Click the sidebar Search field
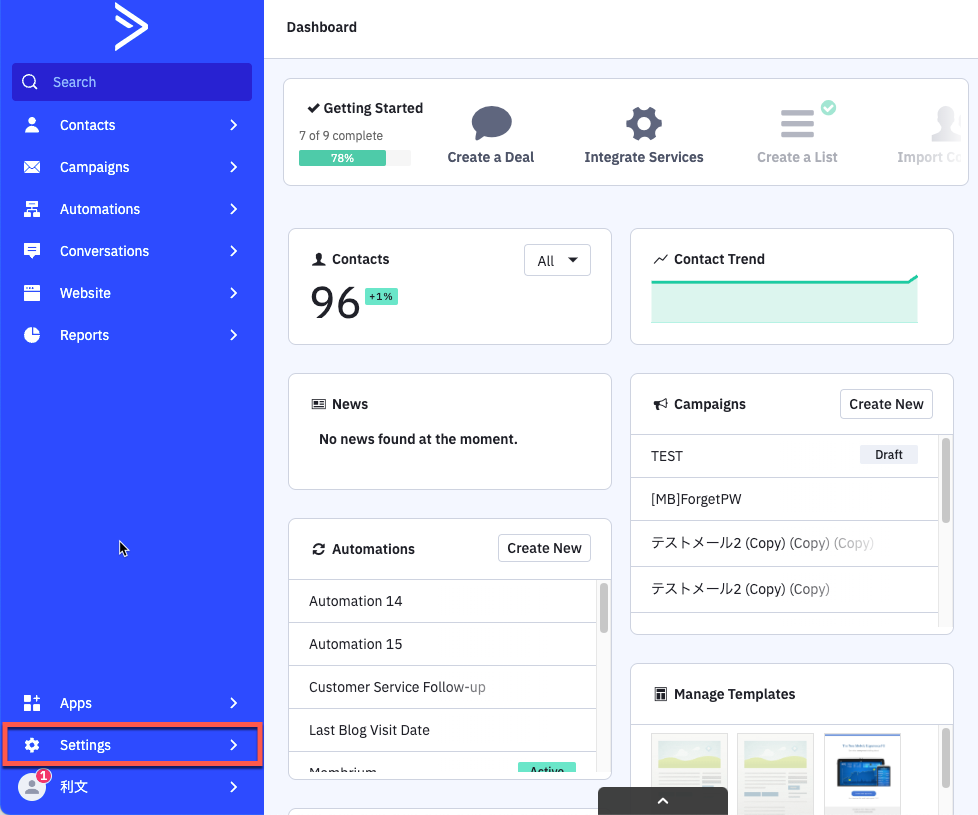The image size is (978, 815). tap(132, 82)
